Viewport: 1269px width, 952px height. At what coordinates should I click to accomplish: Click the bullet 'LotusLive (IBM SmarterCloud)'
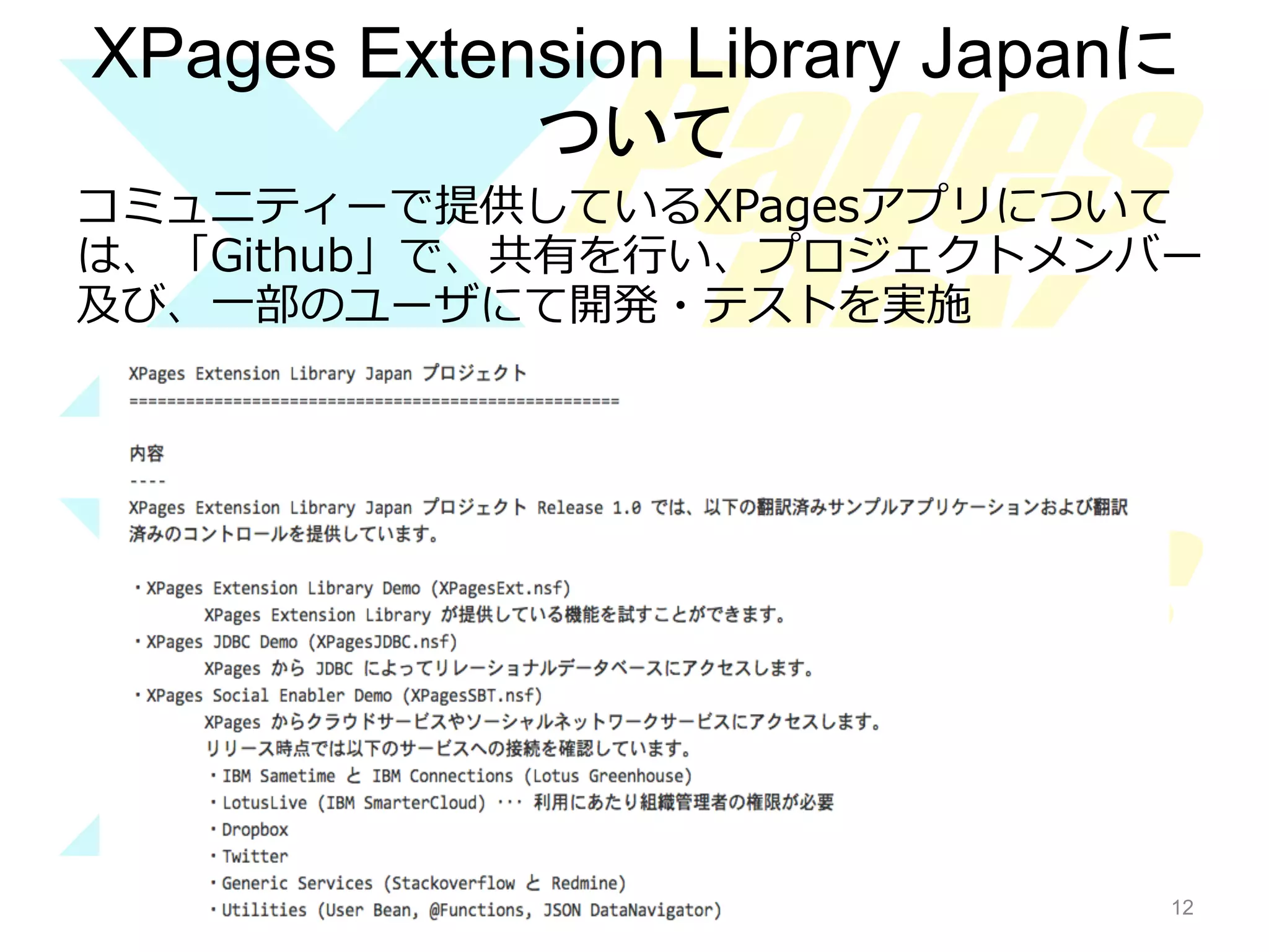tap(522, 803)
